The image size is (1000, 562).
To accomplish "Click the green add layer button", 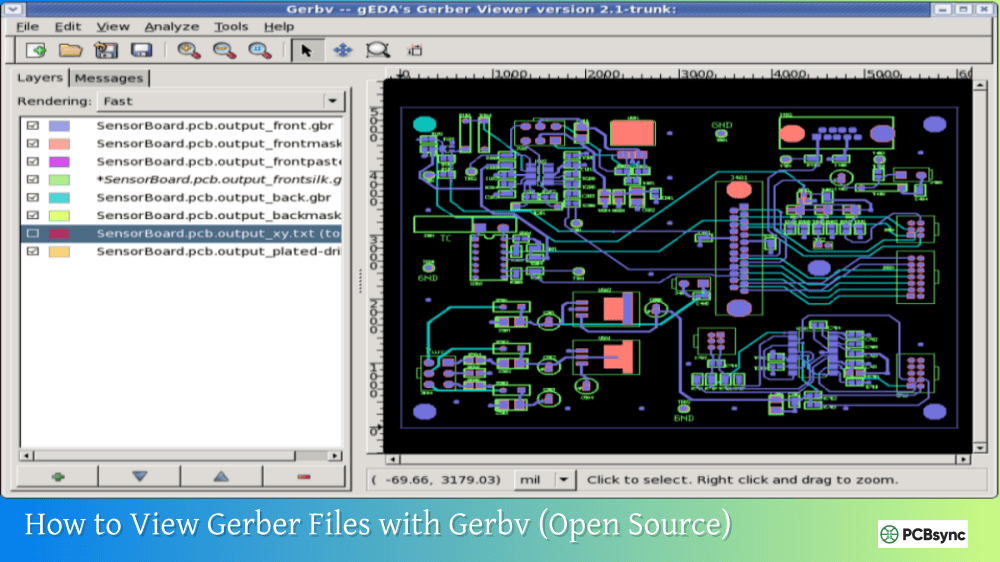I will tap(57, 477).
